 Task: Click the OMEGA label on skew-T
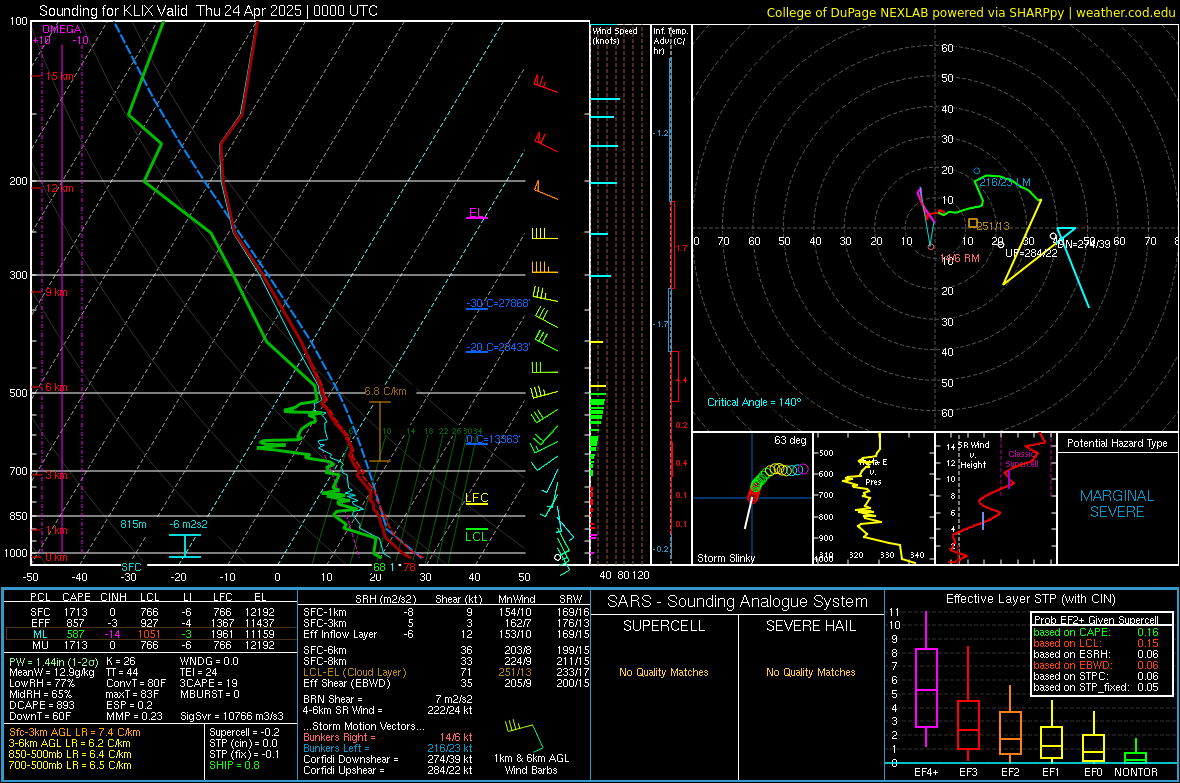pos(62,29)
